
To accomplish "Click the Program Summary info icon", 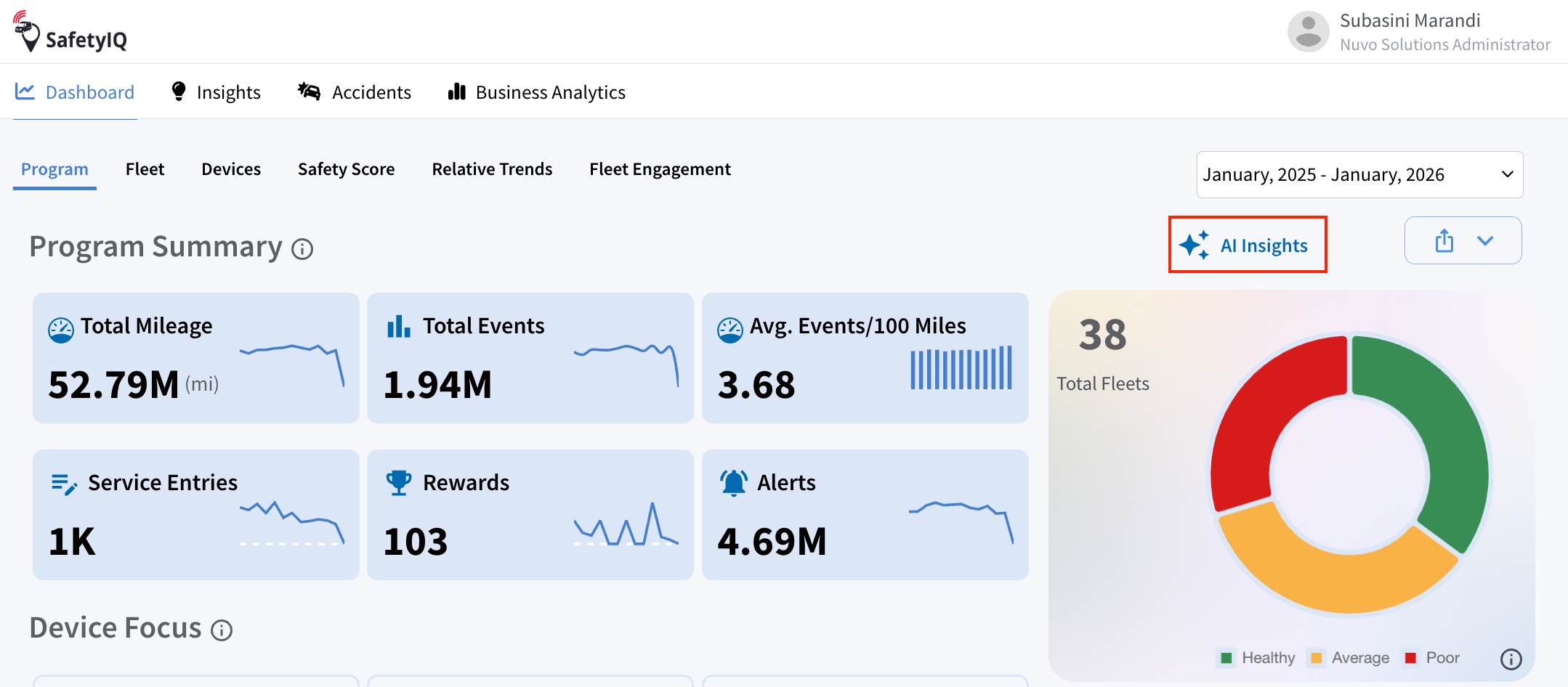I will [x=302, y=249].
